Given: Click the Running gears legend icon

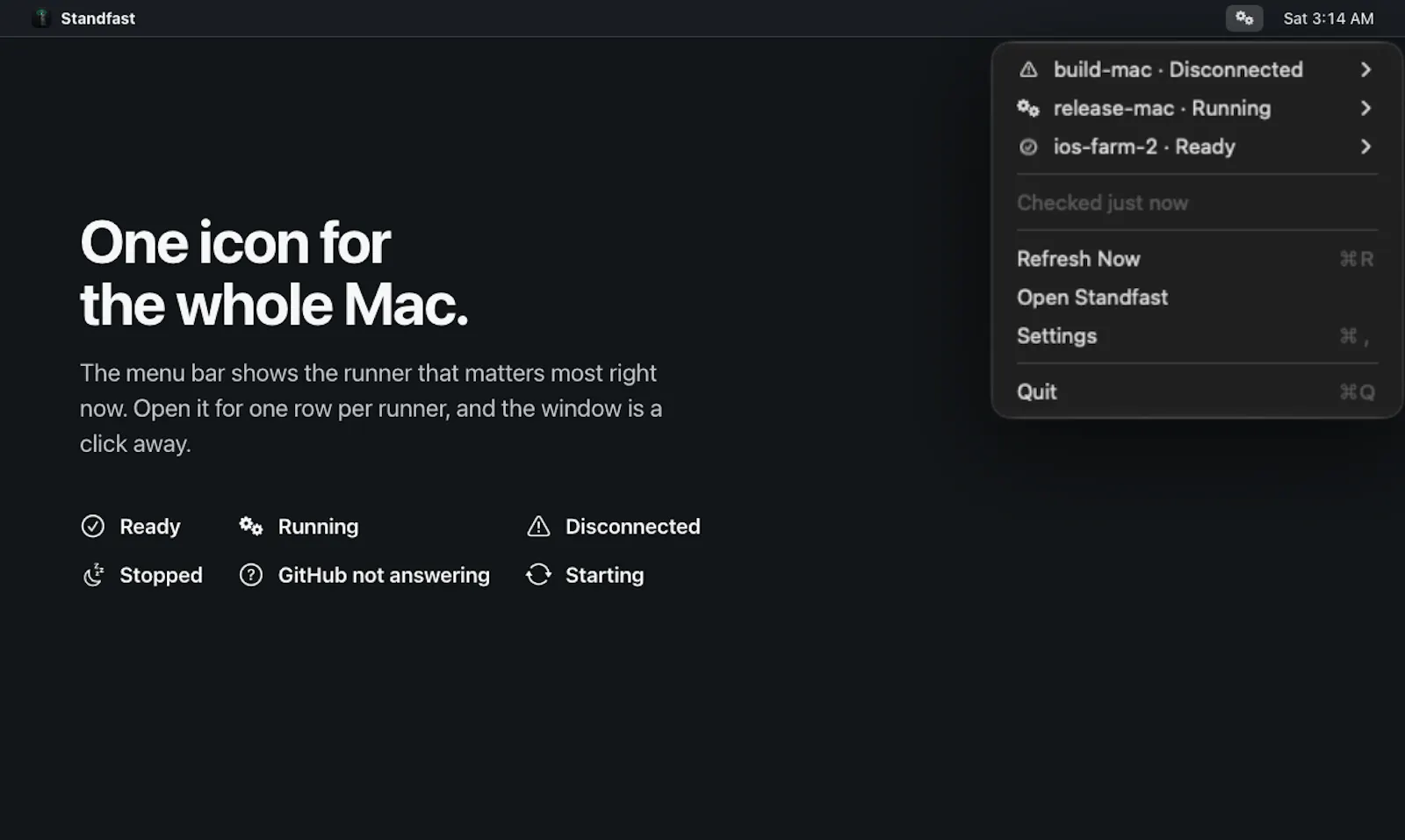Looking at the screenshot, I should (x=251, y=526).
